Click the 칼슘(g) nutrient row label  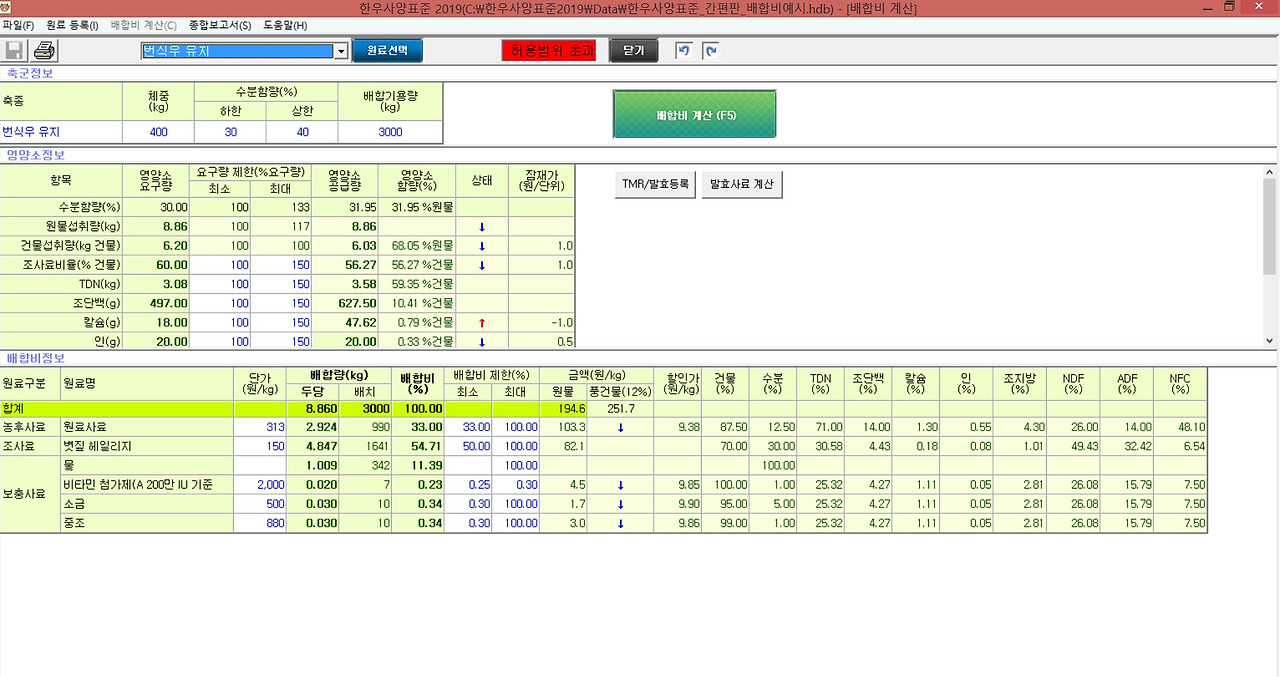(61, 322)
